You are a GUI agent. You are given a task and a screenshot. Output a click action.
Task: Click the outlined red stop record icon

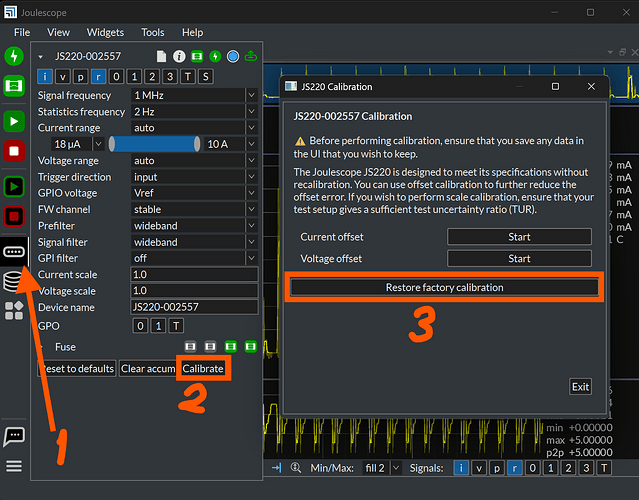click(14, 216)
